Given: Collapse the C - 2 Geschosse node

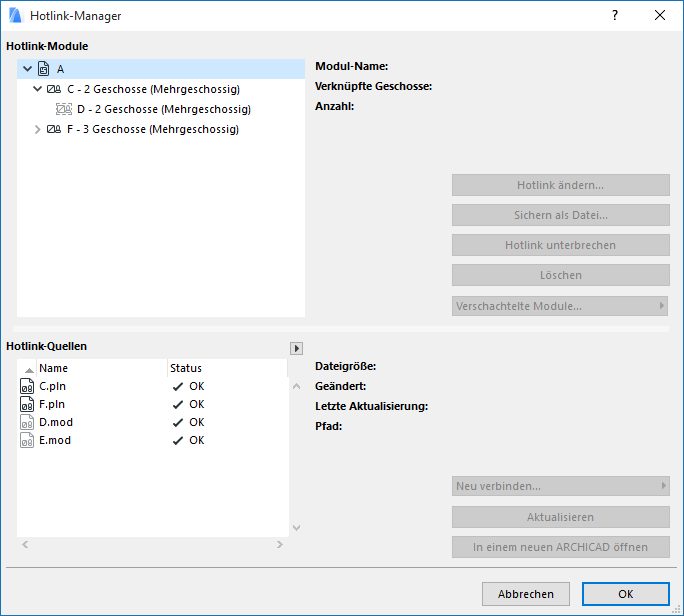Looking at the screenshot, I should pyautogui.click(x=38, y=89).
